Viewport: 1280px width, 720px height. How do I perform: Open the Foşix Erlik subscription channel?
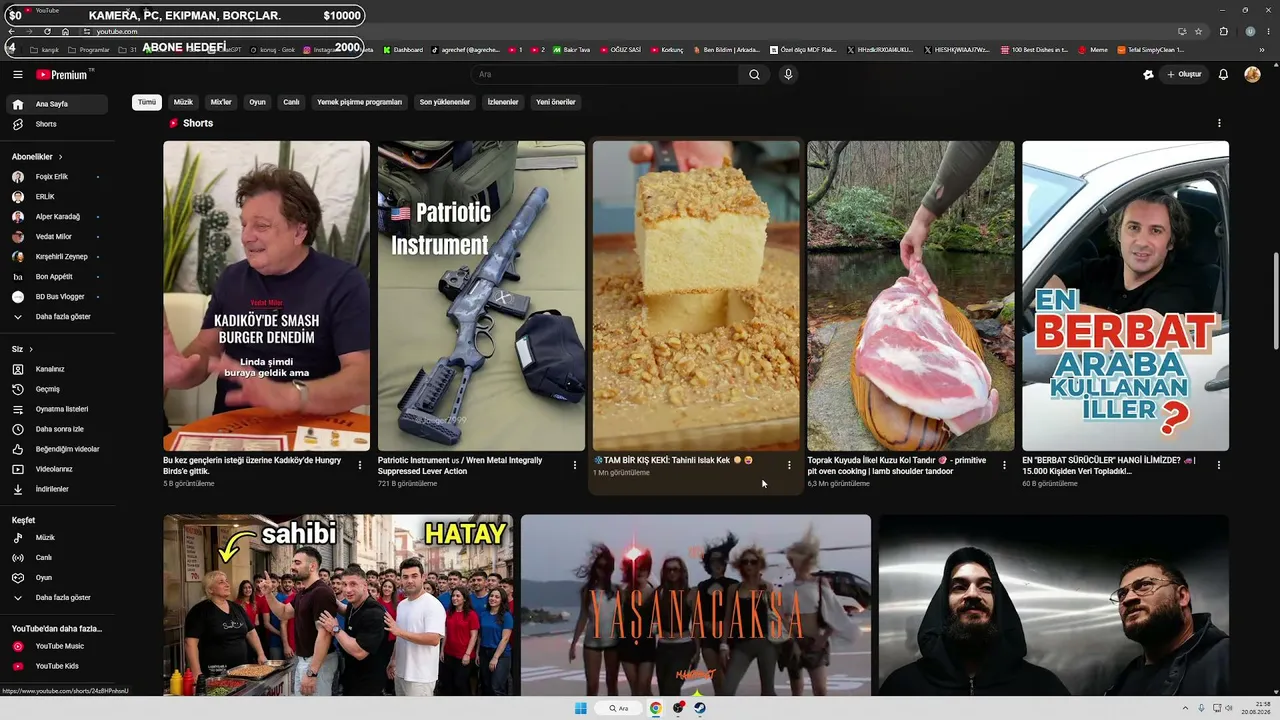[56, 177]
